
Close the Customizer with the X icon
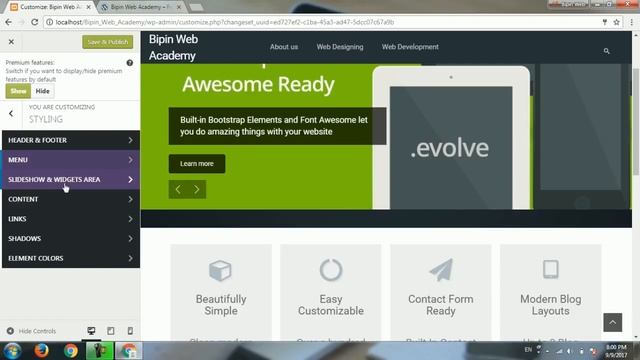click(11, 42)
